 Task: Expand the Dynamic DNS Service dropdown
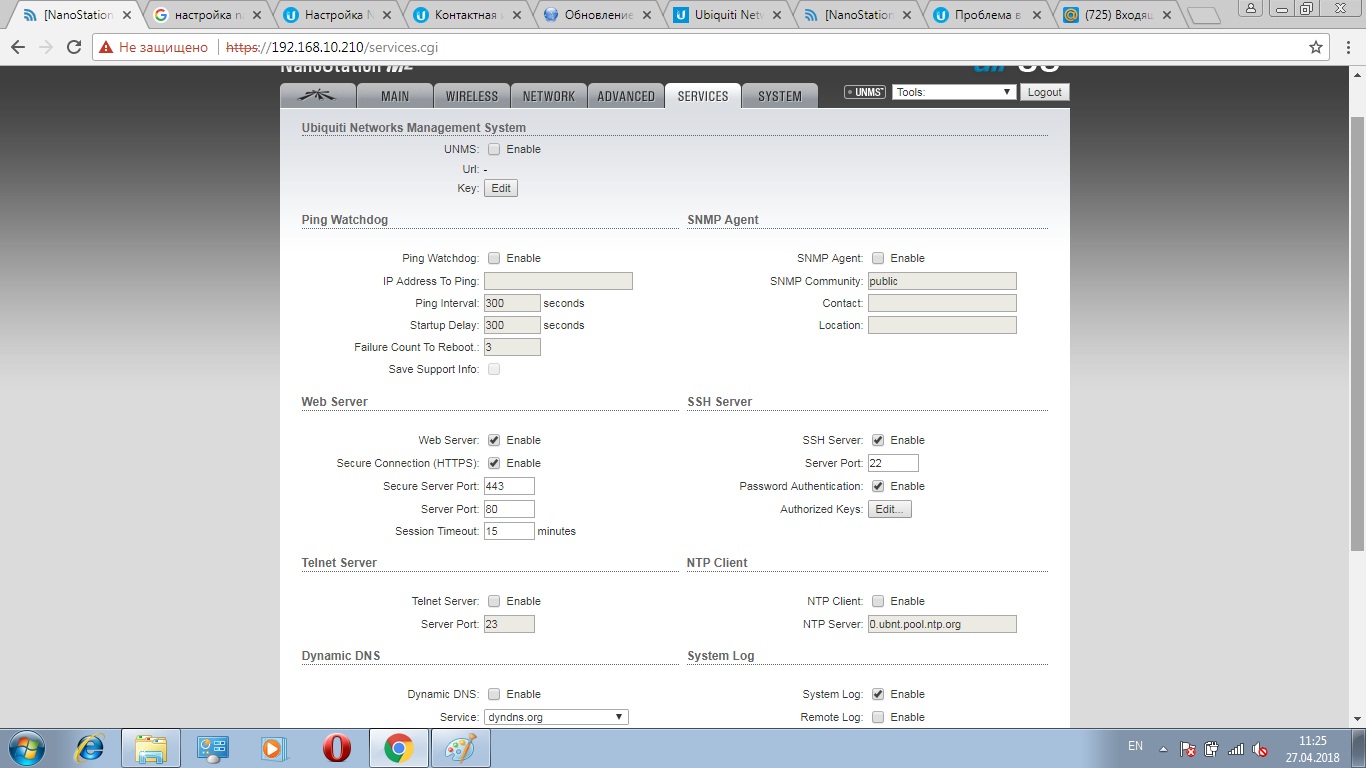pos(556,717)
